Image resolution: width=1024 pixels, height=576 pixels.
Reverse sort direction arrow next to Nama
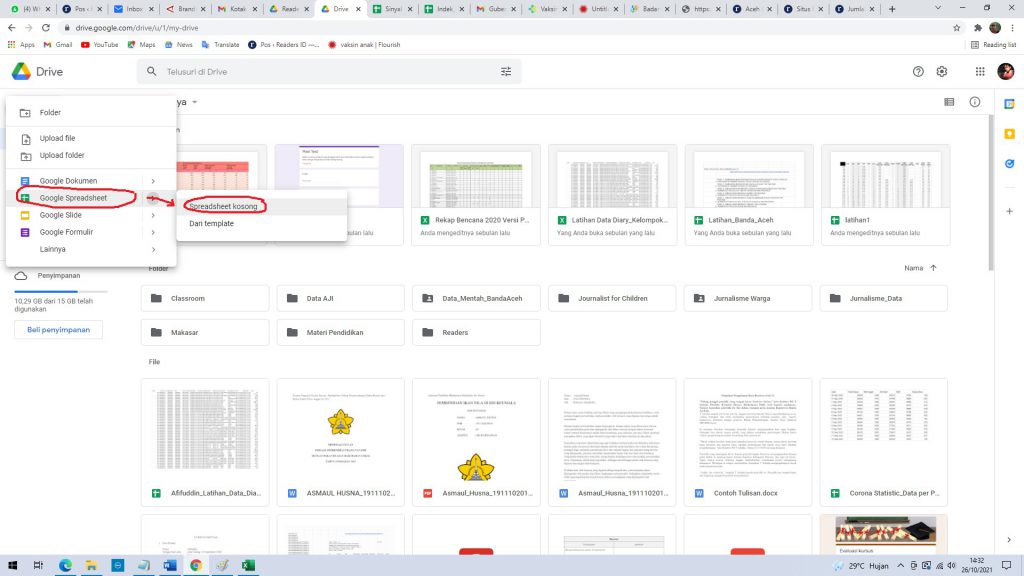933,268
